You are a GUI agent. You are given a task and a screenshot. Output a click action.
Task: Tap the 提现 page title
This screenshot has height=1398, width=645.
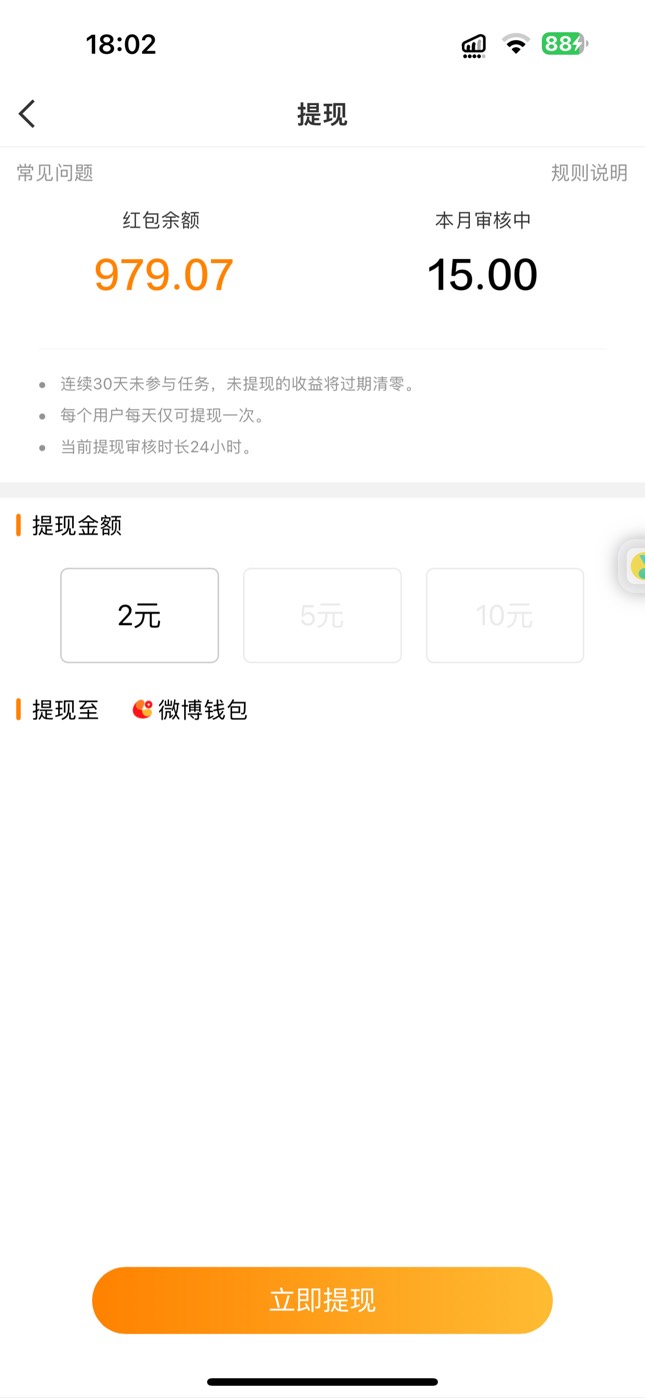click(322, 114)
